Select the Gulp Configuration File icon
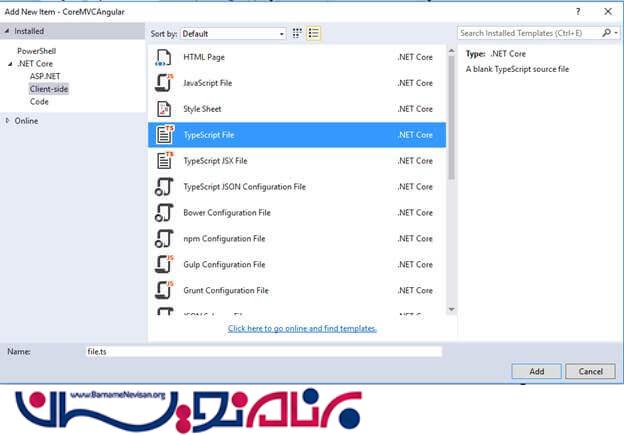 [164, 265]
